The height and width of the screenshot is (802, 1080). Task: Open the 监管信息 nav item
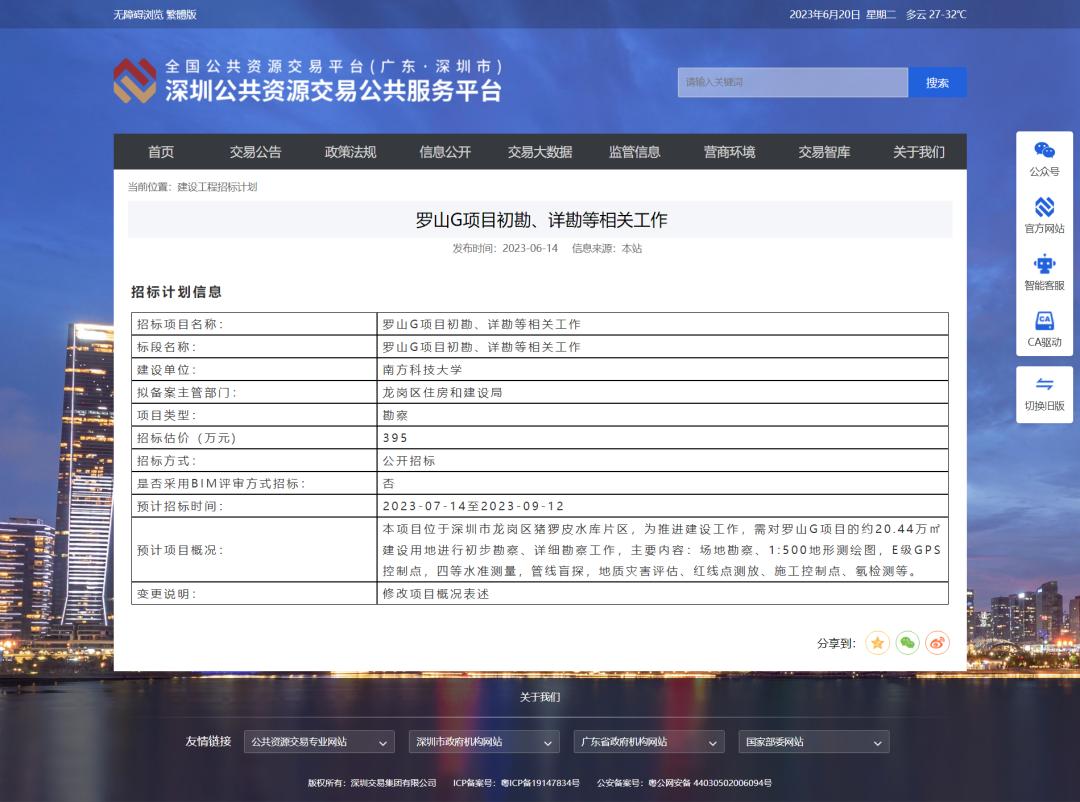634,152
